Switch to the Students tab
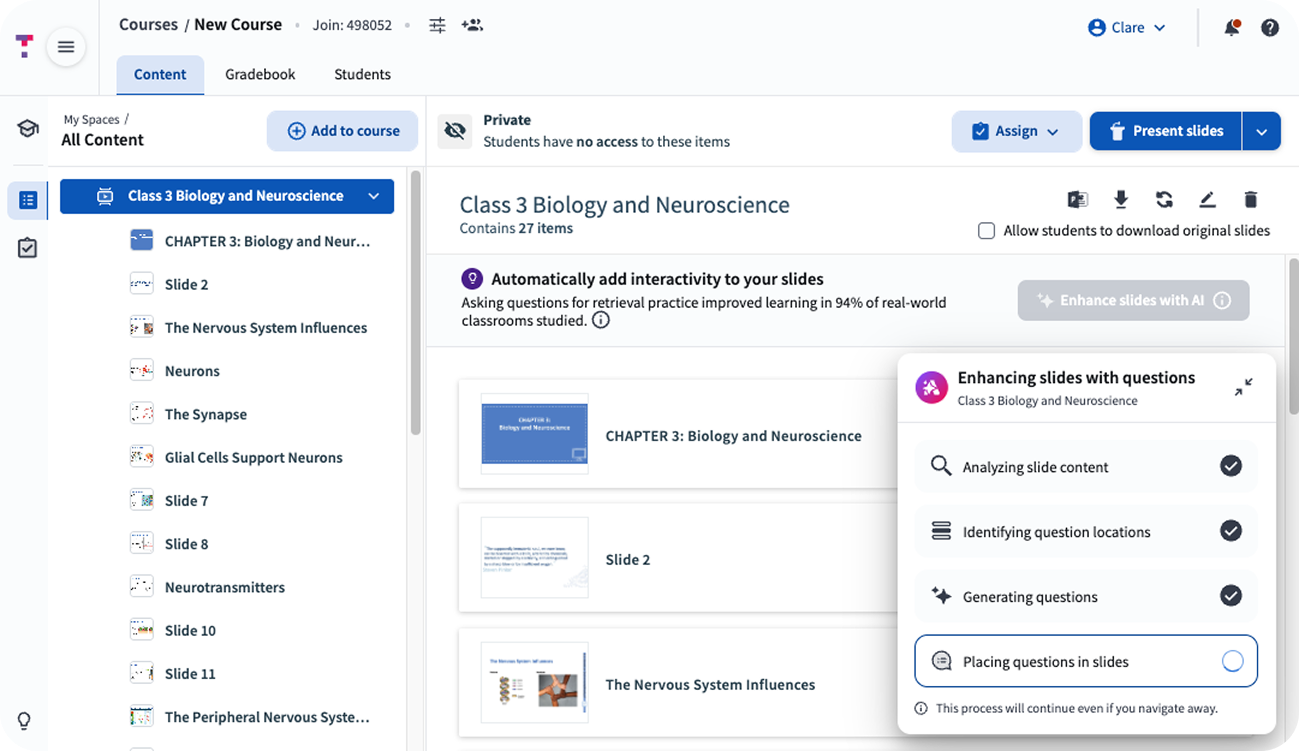This screenshot has width=1299, height=752. pos(362,74)
